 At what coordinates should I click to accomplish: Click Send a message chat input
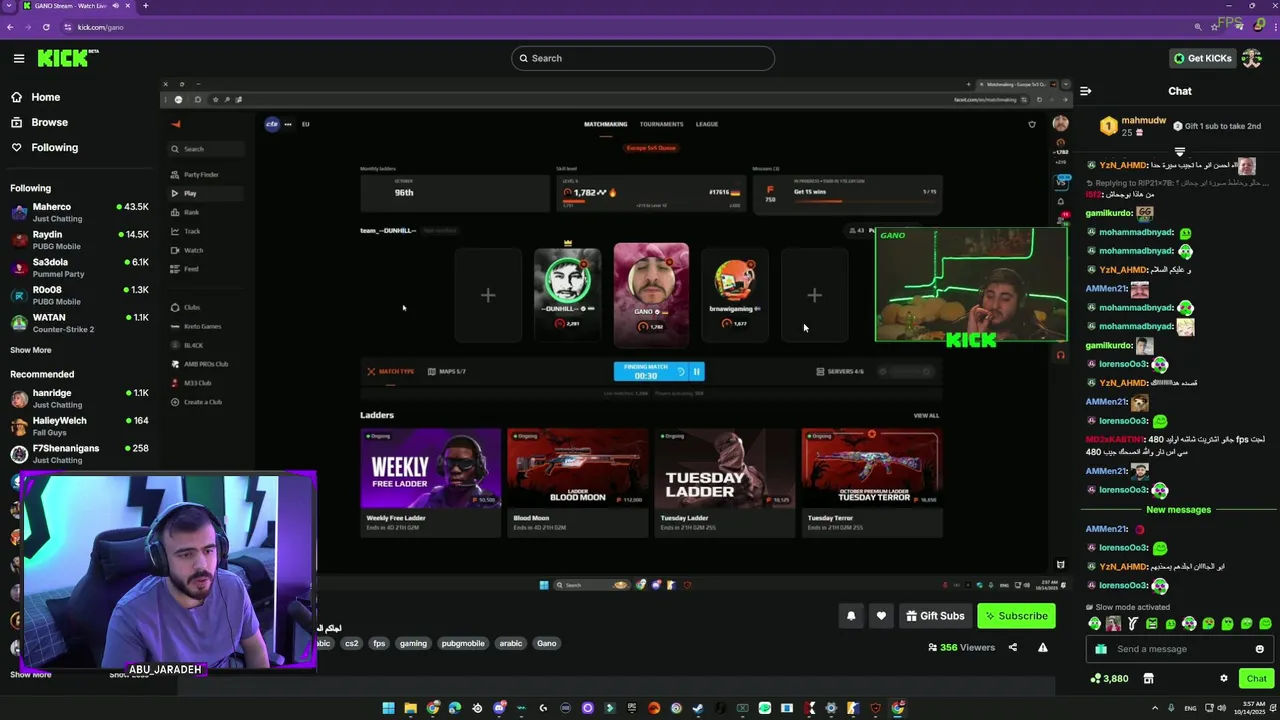1178,649
